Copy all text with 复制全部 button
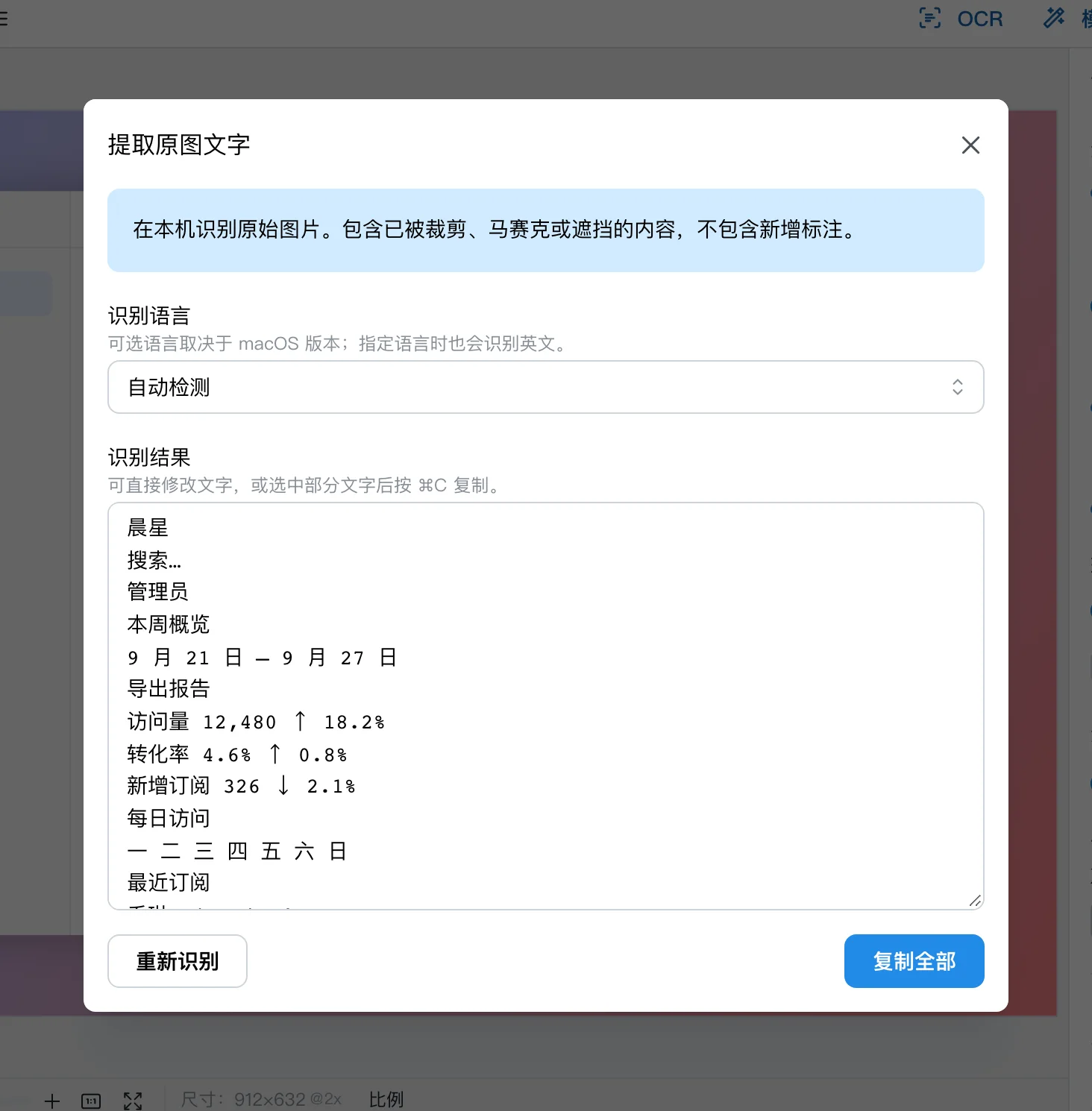Image resolution: width=1092 pixels, height=1111 pixels. [x=914, y=961]
